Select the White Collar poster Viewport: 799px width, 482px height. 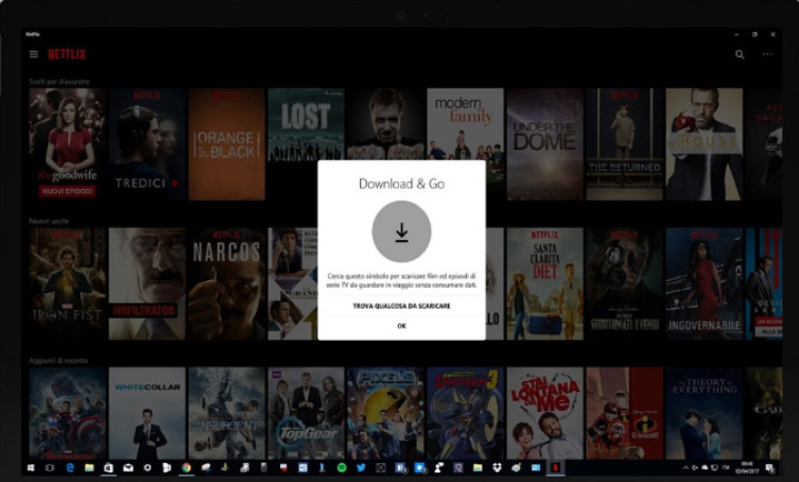tap(147, 413)
